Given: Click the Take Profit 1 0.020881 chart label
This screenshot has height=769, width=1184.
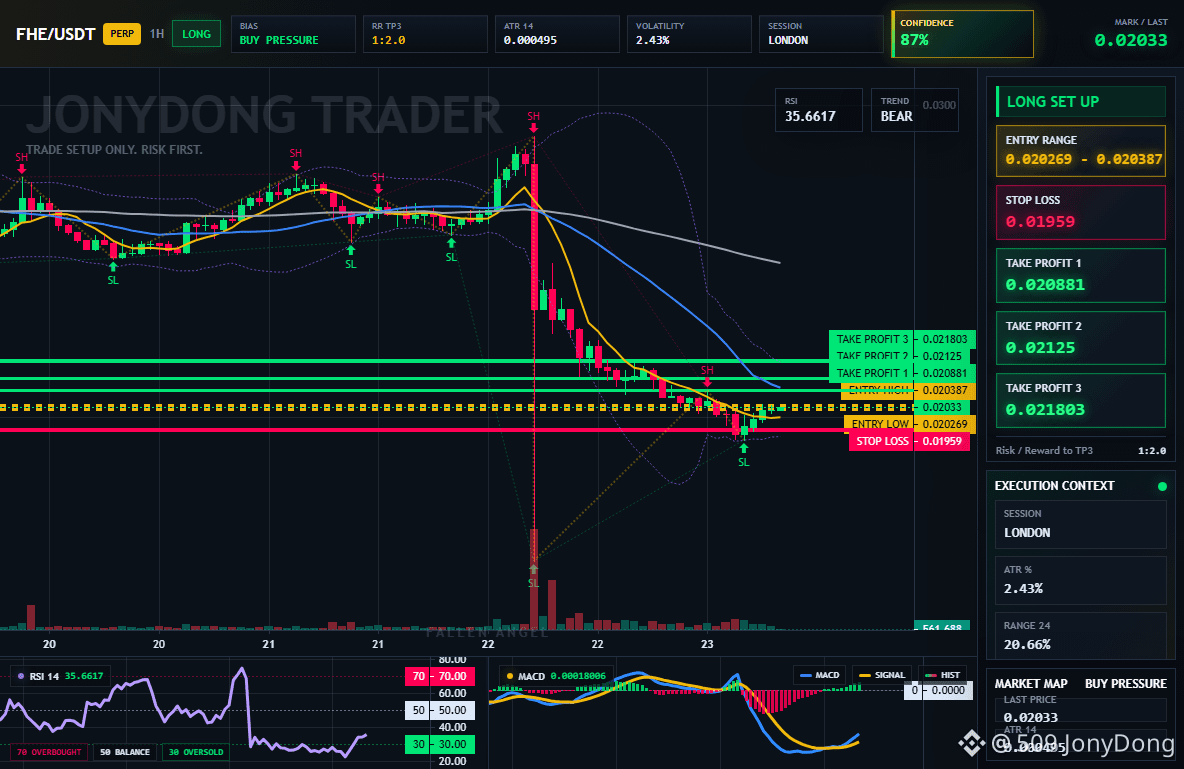Looking at the screenshot, I should [x=902, y=373].
